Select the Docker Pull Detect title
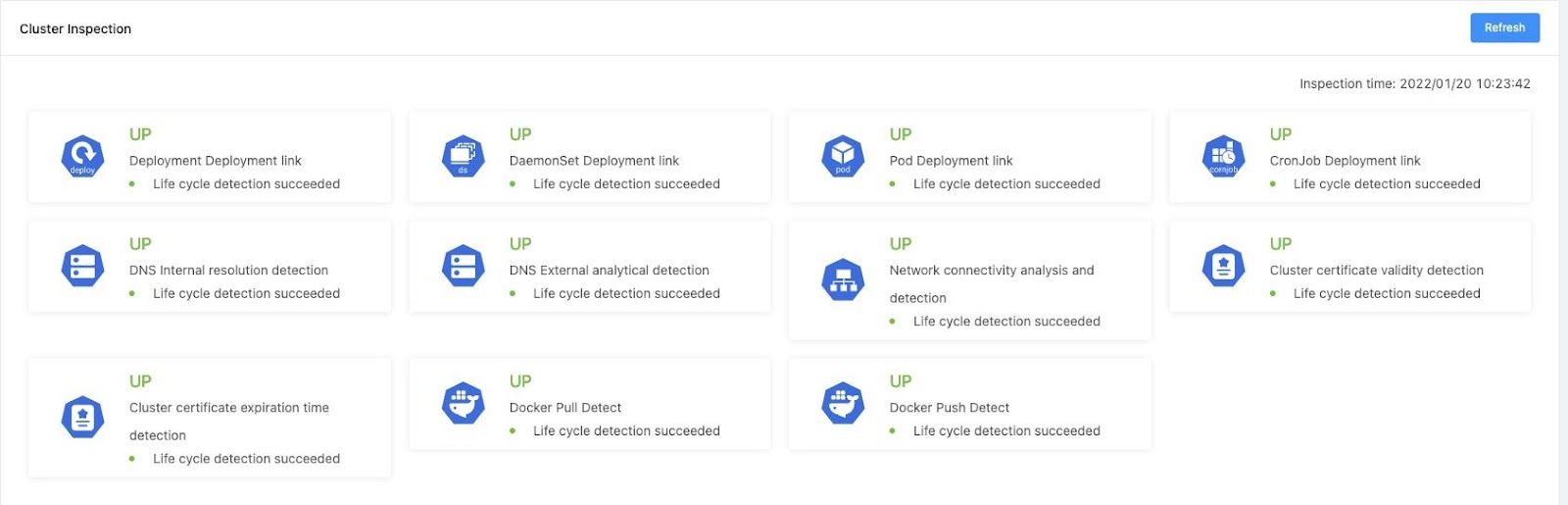This screenshot has height=505, width=1568. (x=565, y=408)
